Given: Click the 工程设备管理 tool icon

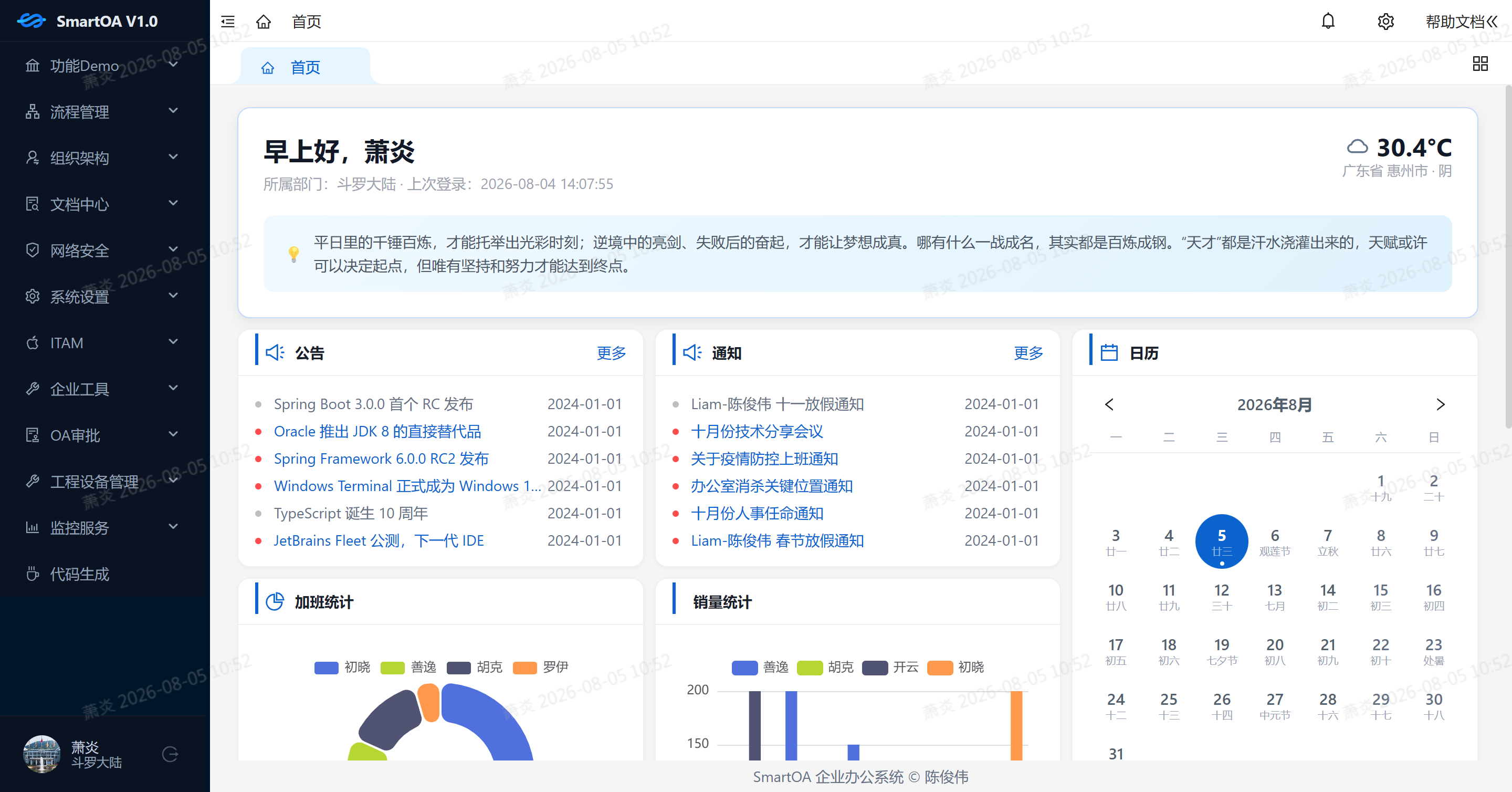Looking at the screenshot, I should 32,482.
